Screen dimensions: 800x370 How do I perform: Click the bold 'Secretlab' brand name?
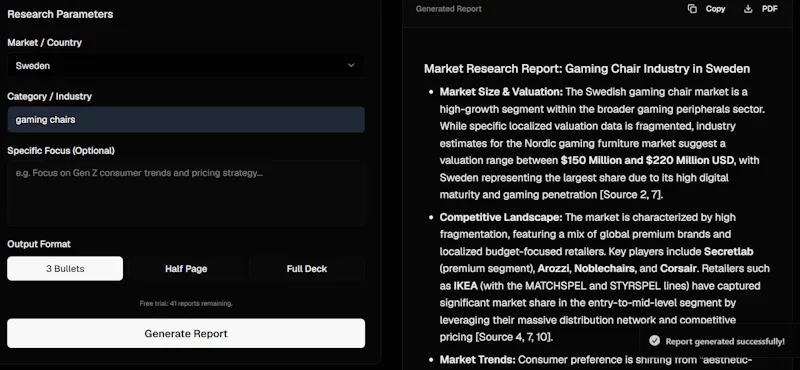pyautogui.click(x=729, y=252)
